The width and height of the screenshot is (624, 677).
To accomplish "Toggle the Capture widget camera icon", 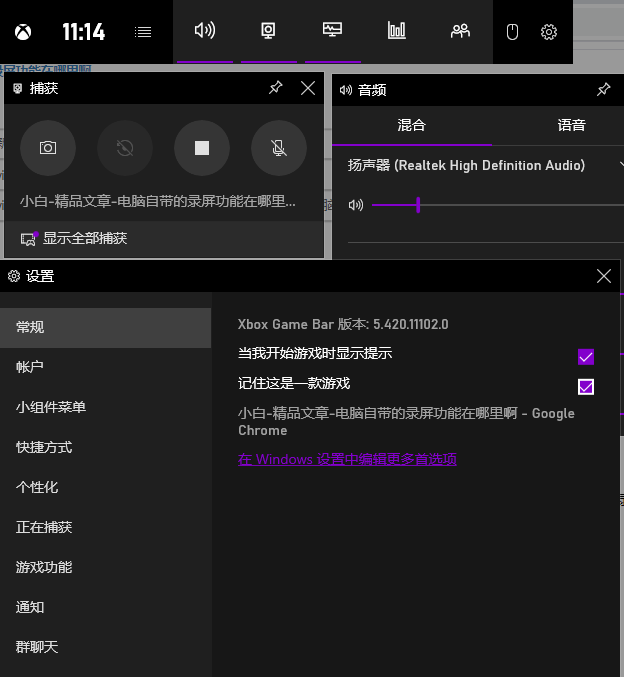I will (268, 31).
